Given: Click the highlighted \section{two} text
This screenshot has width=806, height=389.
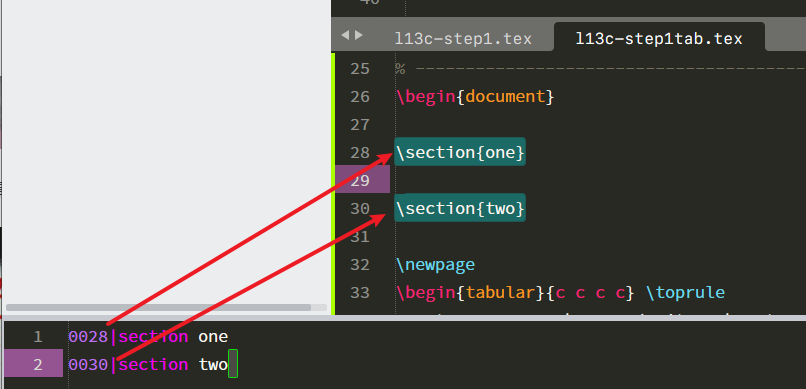Looking at the screenshot, I should 460,208.
